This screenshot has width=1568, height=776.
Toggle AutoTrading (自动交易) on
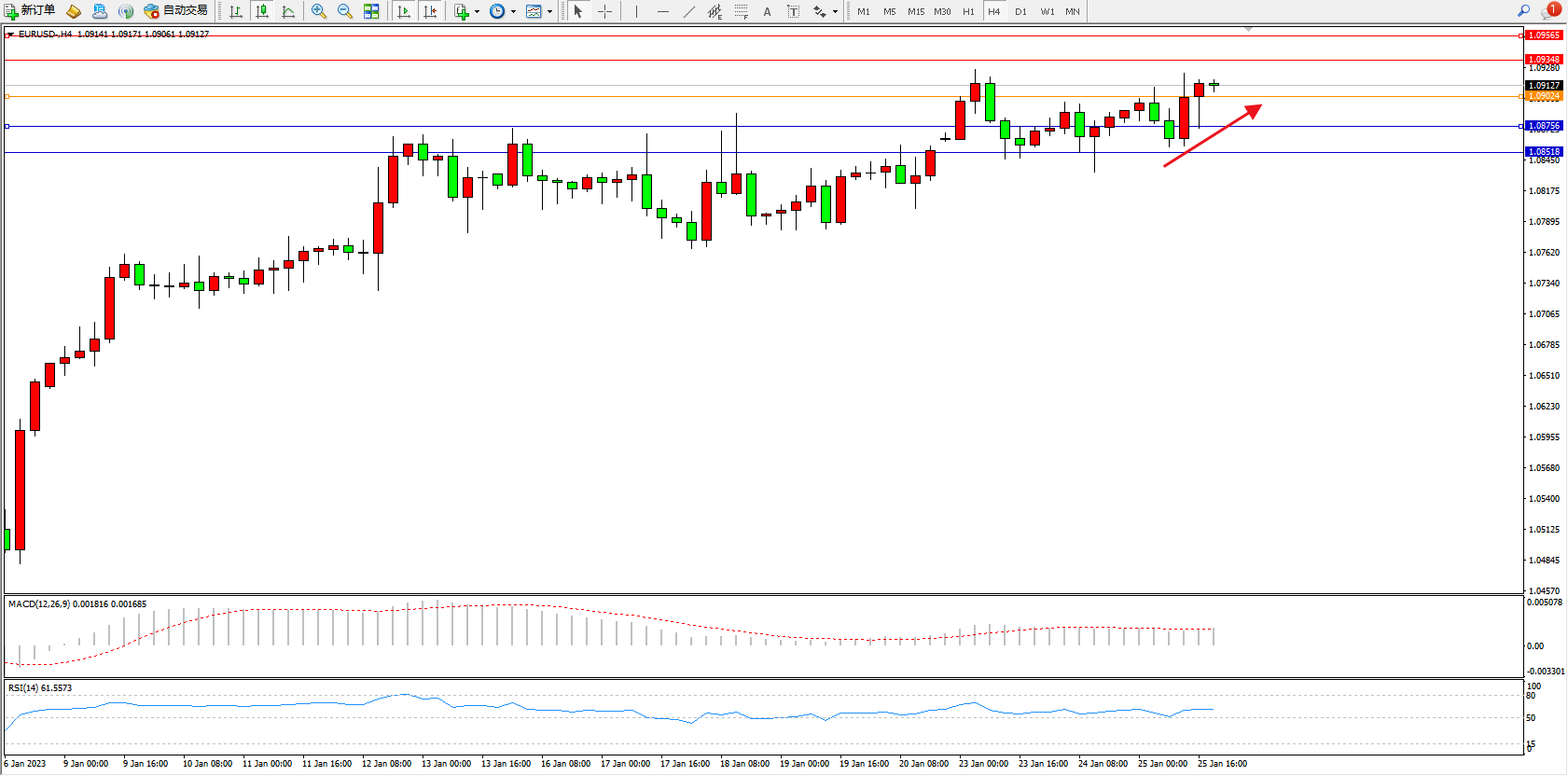coord(176,11)
